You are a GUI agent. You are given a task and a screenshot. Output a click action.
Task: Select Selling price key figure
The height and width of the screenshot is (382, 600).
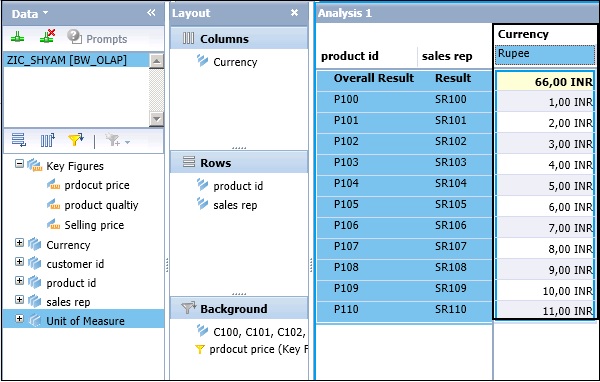(x=94, y=225)
